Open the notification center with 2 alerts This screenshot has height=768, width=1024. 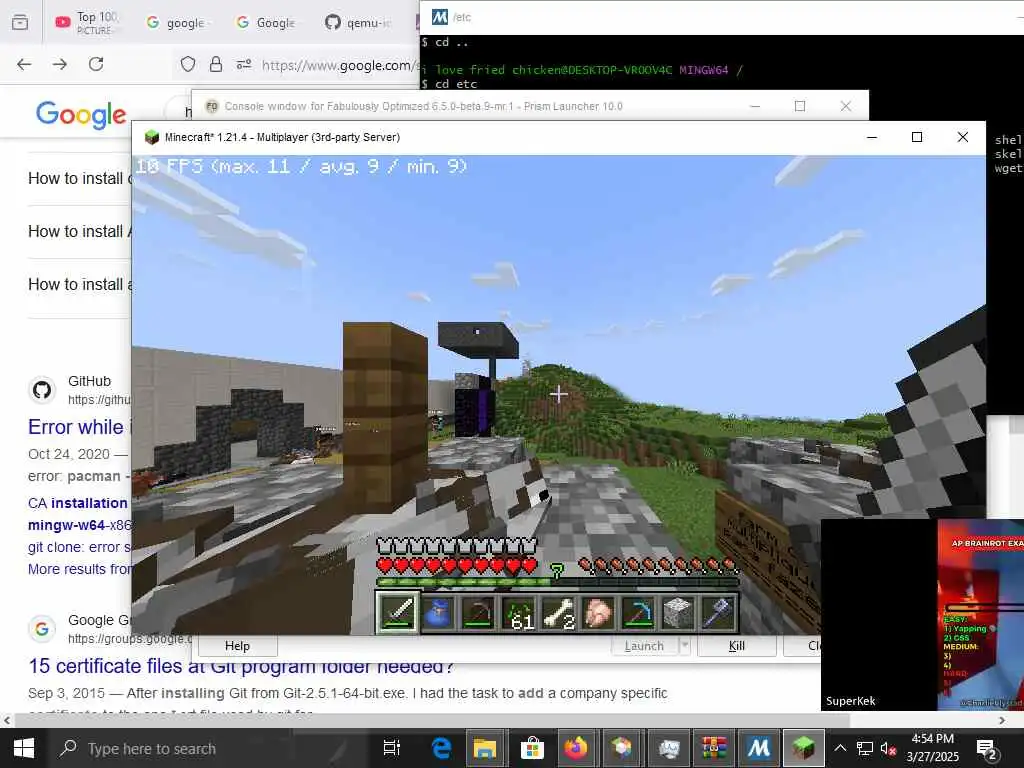[986, 749]
